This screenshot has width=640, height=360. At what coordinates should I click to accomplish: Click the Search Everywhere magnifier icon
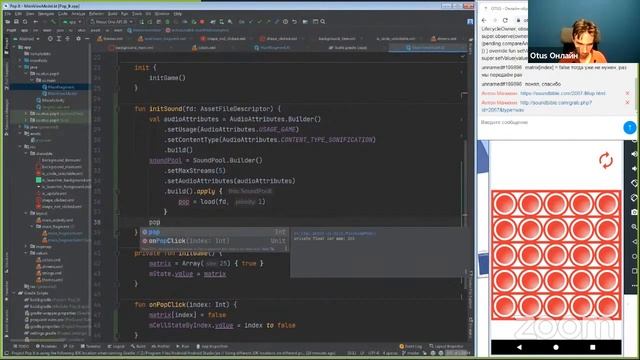click(x=323, y=22)
